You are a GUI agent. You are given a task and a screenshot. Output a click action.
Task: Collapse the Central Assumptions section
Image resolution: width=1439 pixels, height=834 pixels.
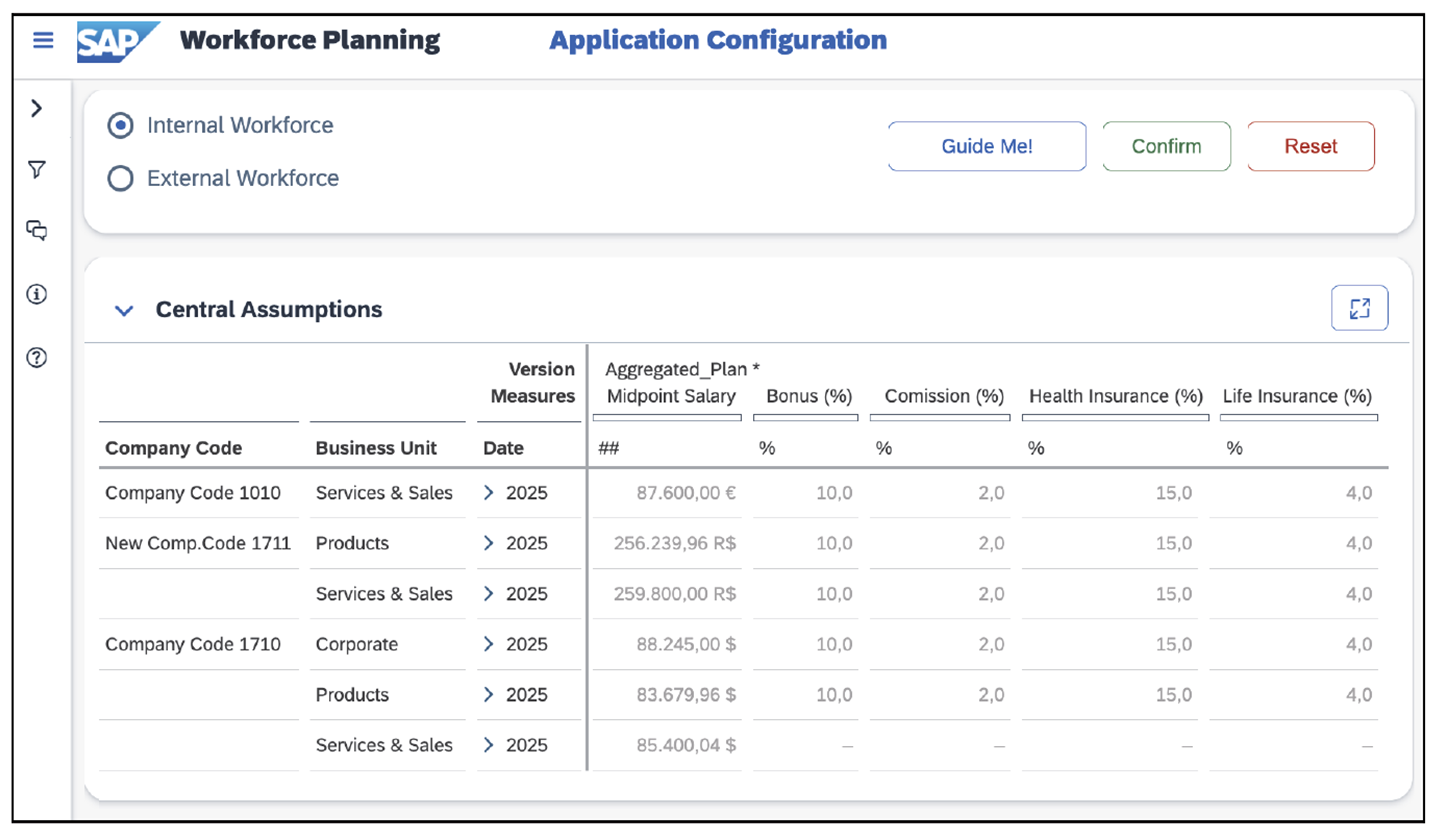tap(124, 311)
